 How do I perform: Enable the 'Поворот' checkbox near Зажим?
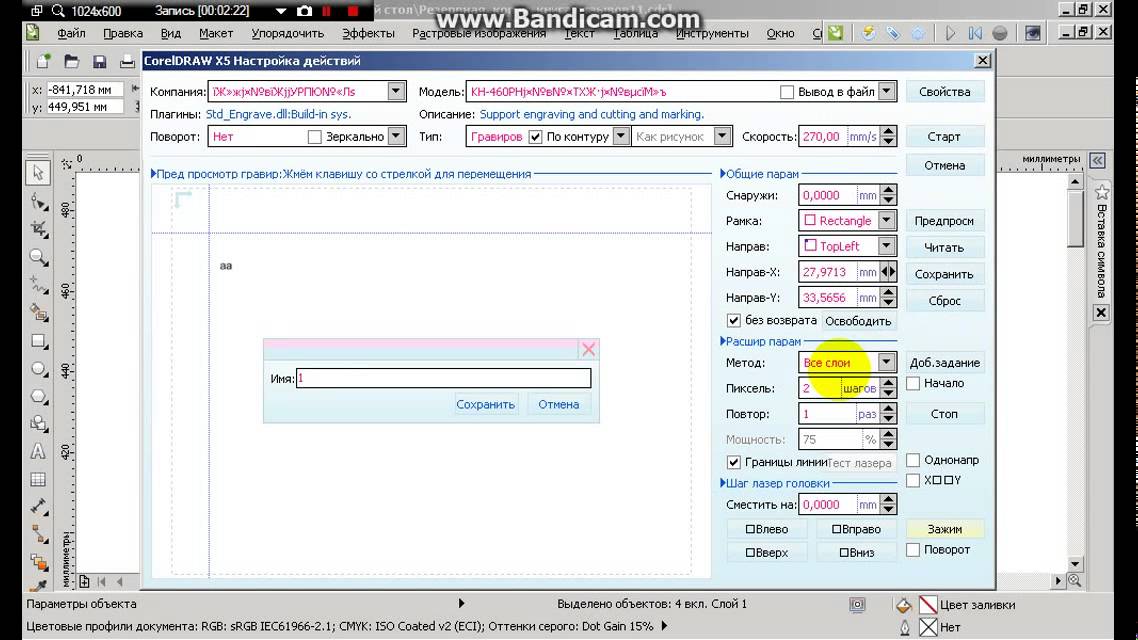coord(913,550)
